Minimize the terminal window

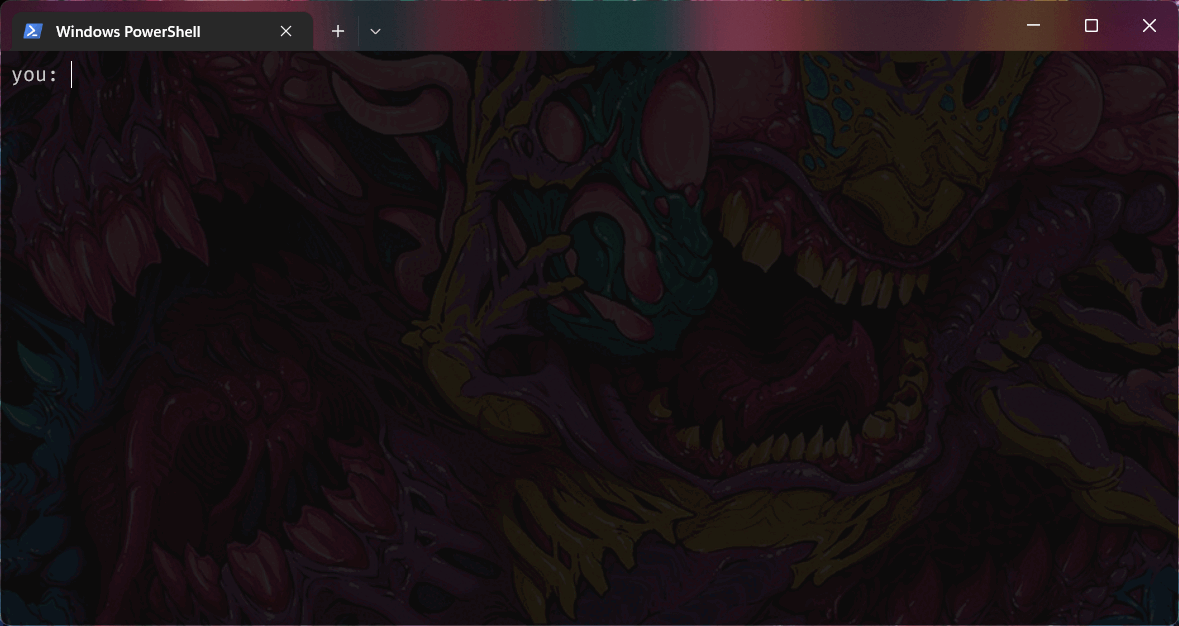[1034, 26]
